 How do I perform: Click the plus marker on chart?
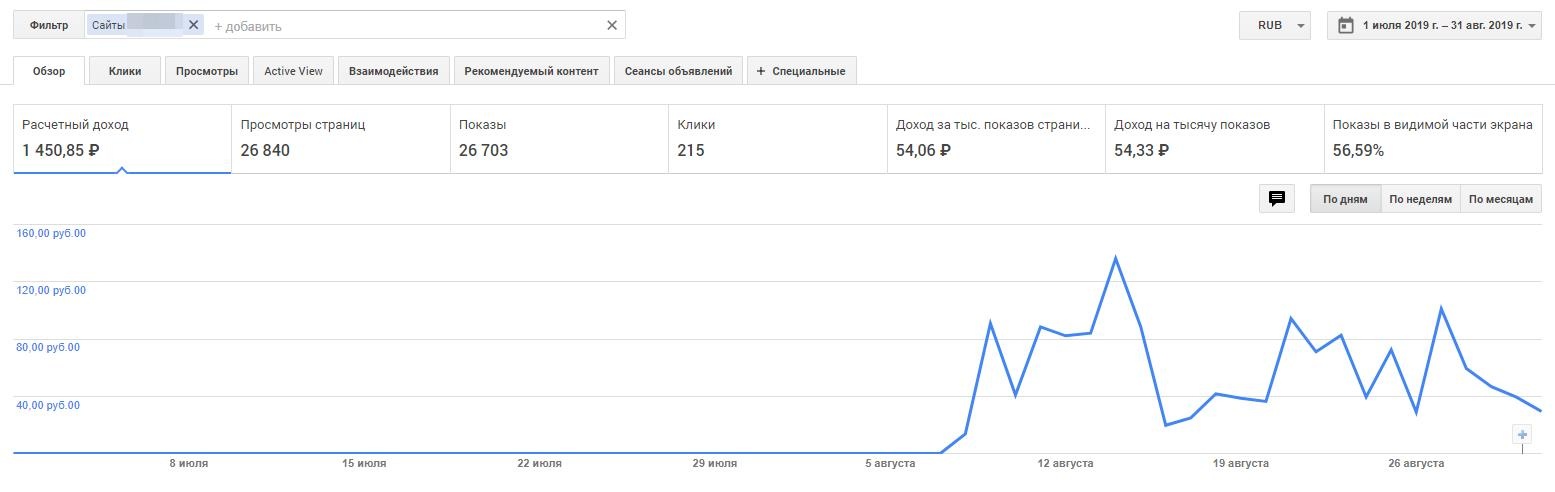(x=1522, y=434)
